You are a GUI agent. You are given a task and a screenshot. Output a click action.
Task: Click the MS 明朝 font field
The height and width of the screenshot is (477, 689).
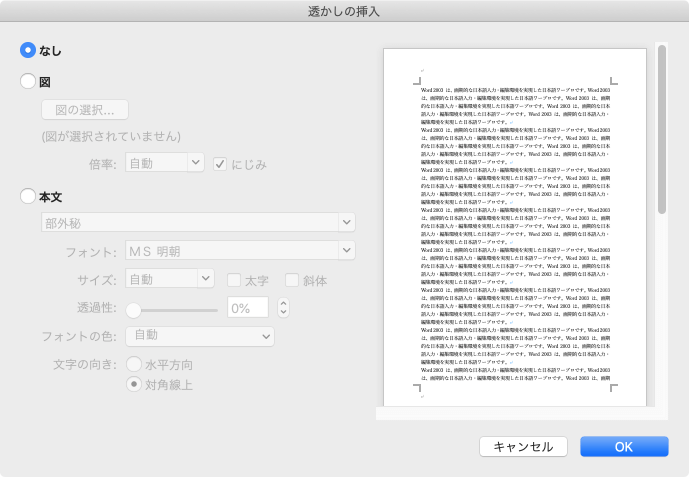pos(232,250)
